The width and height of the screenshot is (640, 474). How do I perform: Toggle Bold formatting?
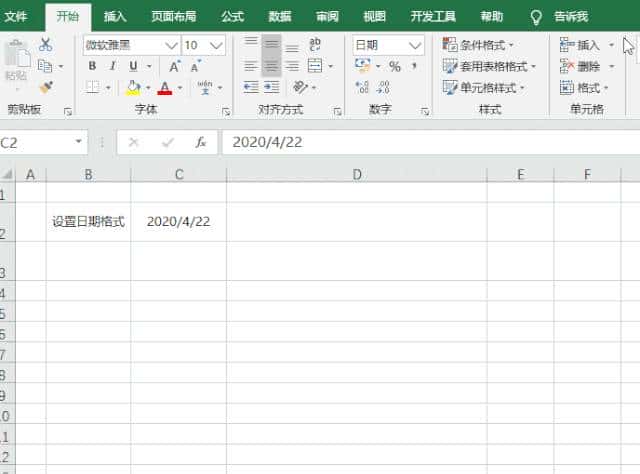(x=93, y=66)
